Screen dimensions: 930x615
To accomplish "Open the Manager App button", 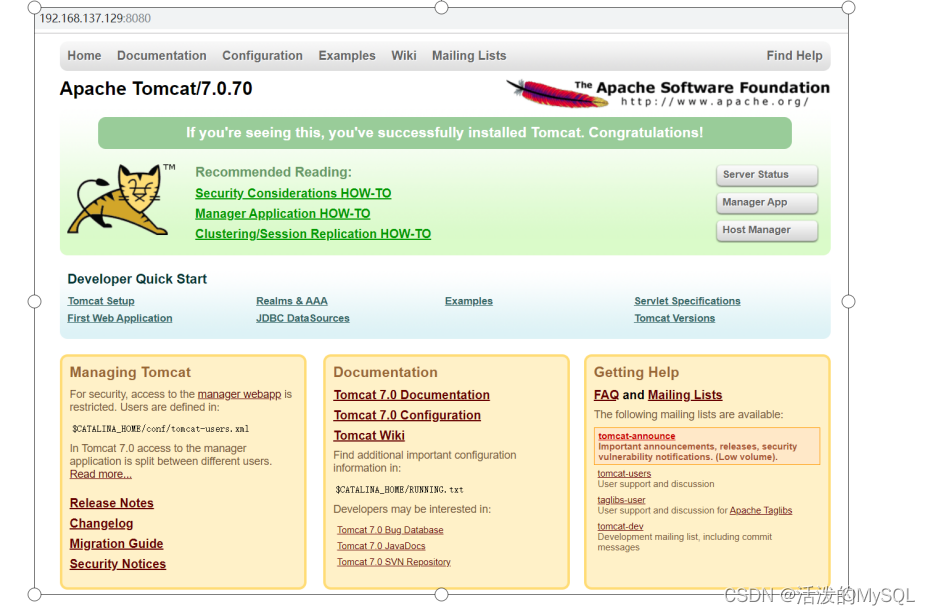I will point(767,203).
